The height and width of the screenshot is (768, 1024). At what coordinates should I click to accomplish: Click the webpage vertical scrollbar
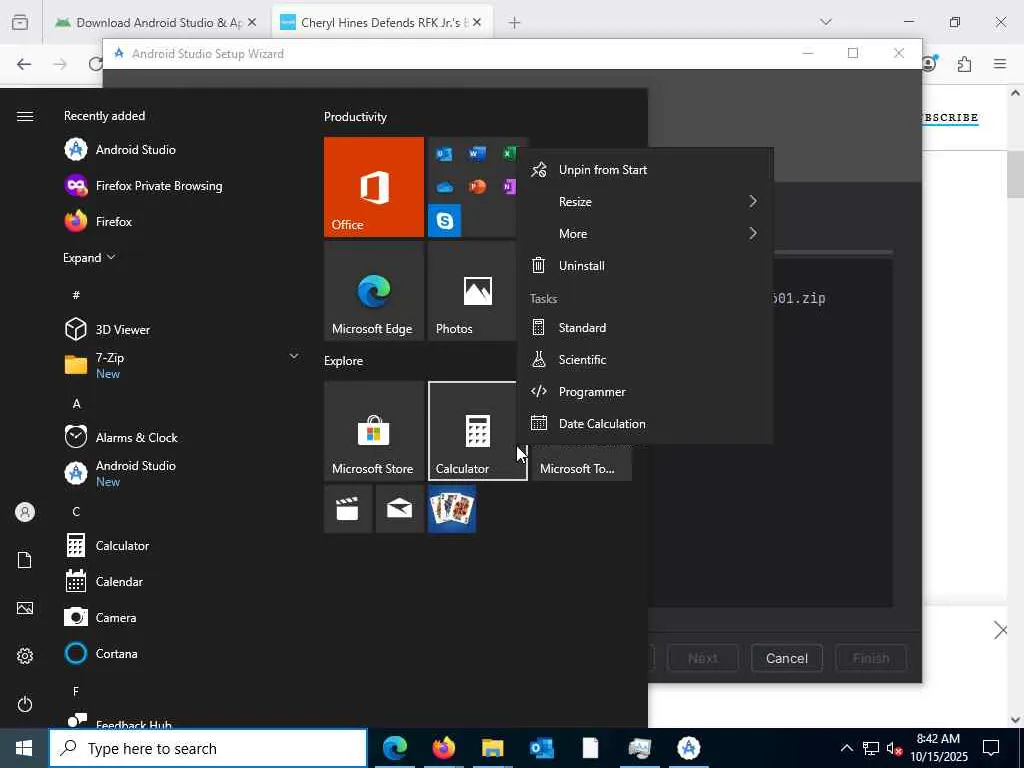(1015, 174)
